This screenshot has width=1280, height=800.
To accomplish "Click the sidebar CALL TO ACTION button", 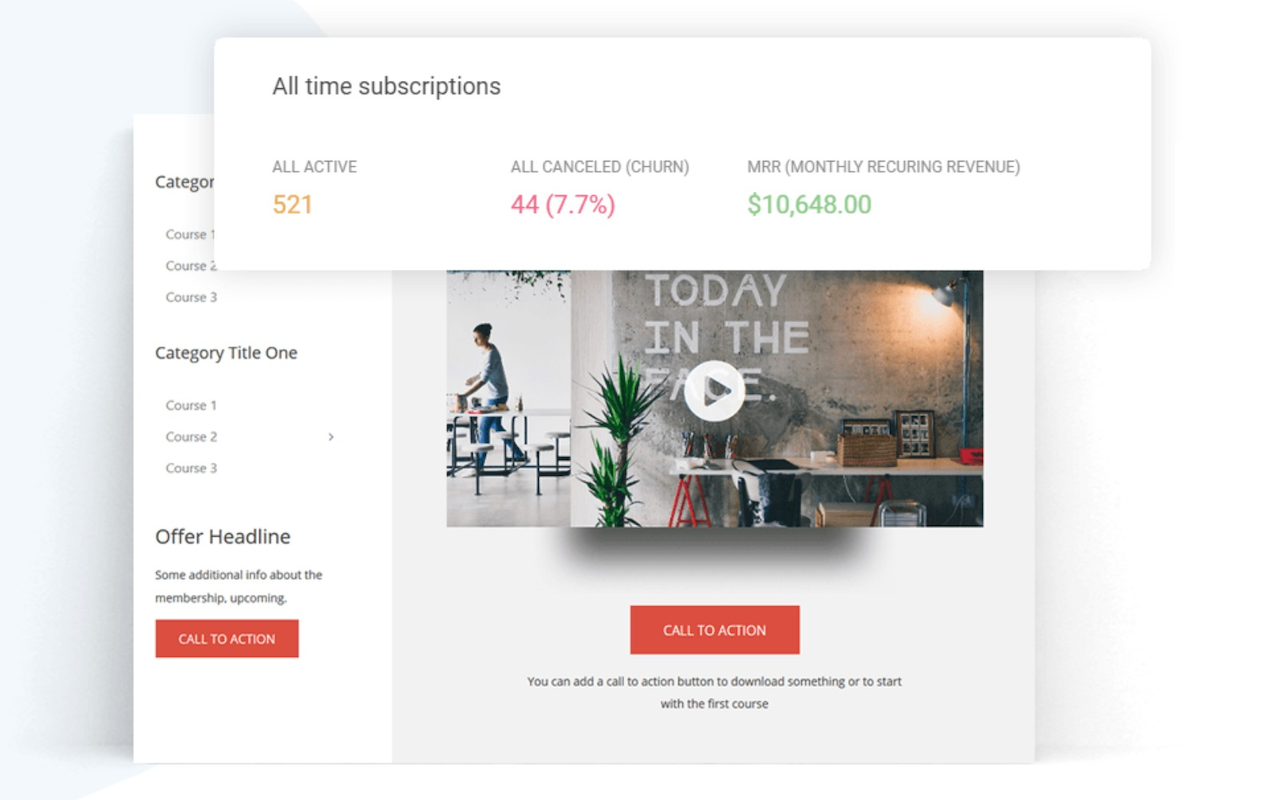I will point(226,637).
